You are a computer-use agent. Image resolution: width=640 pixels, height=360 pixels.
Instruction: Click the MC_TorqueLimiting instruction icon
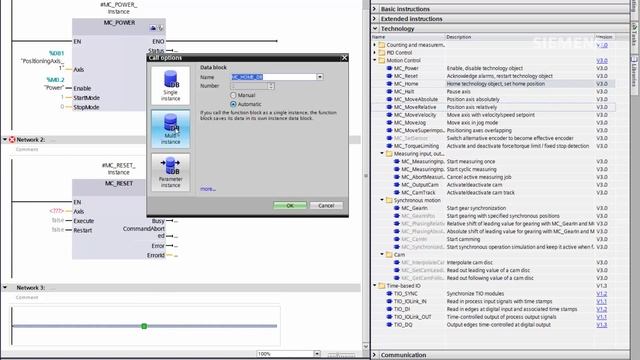(389, 146)
